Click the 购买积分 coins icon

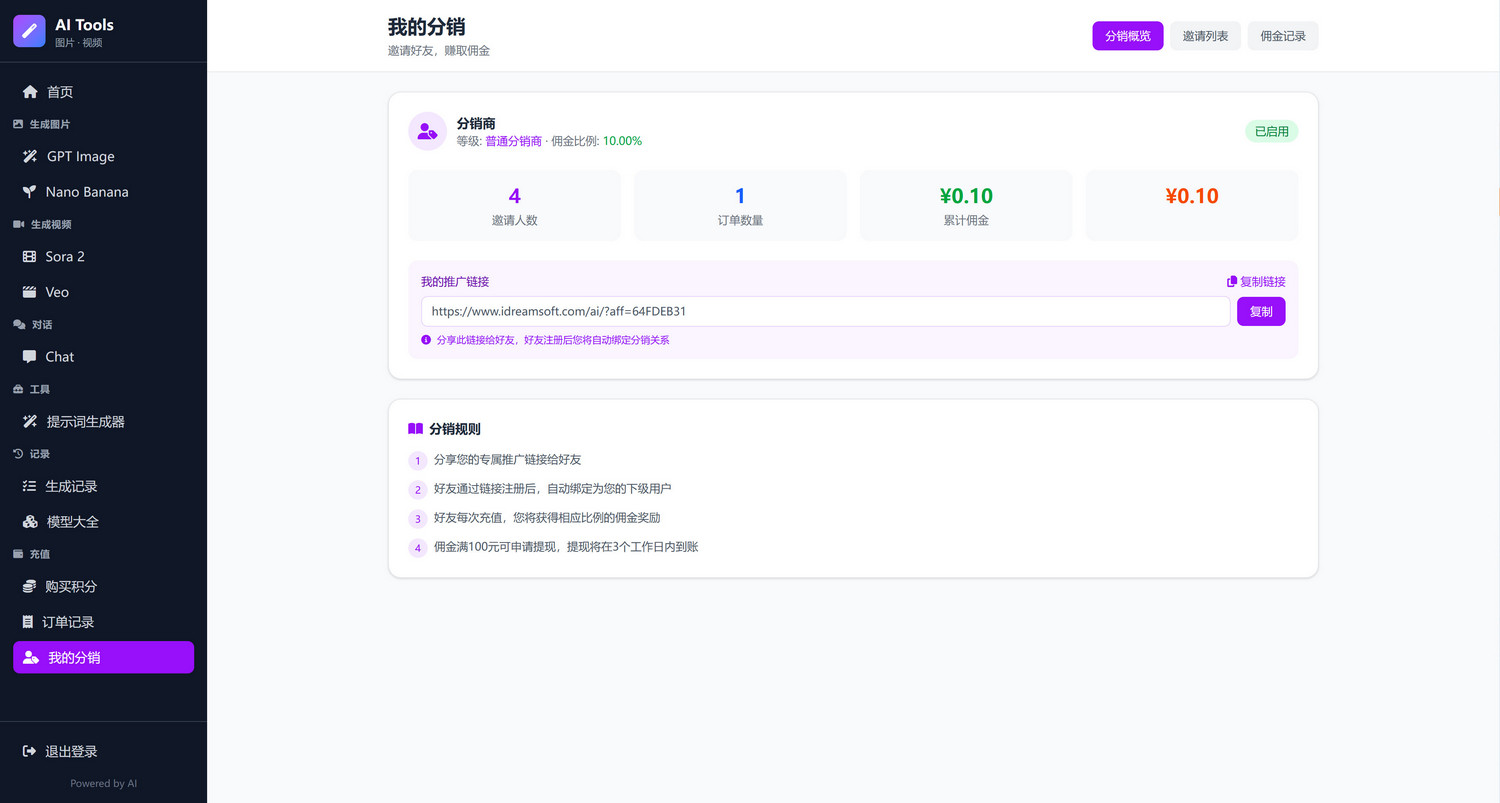coord(29,587)
